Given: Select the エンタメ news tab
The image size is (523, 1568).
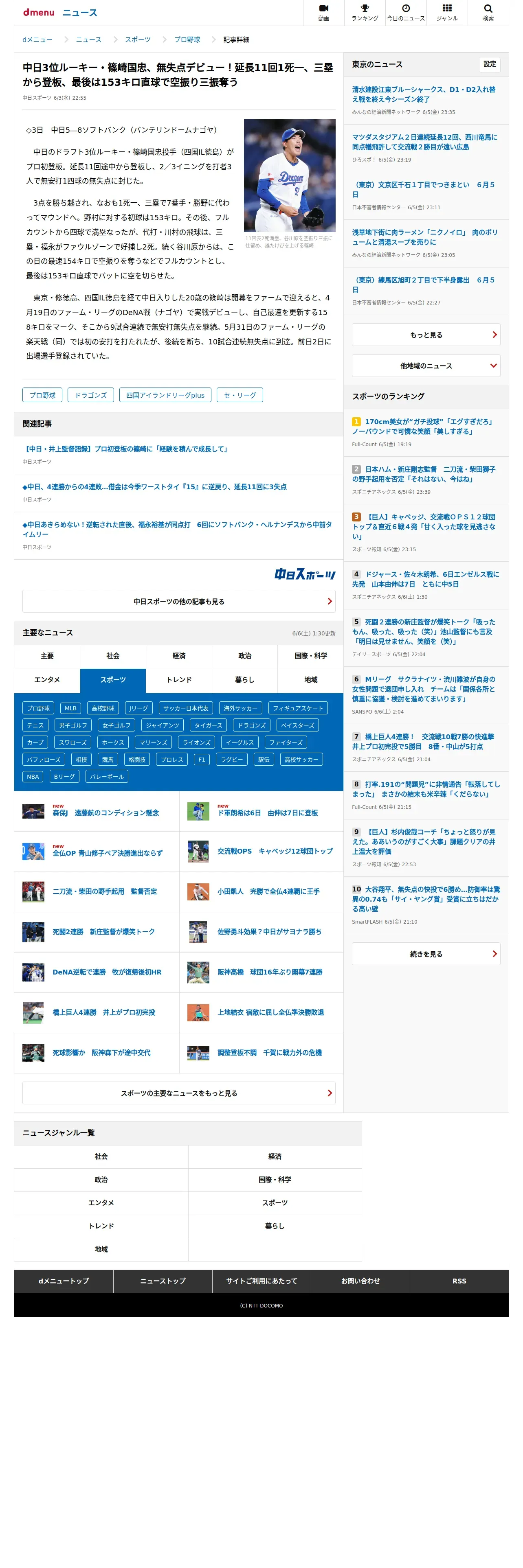Looking at the screenshot, I should click(x=47, y=680).
